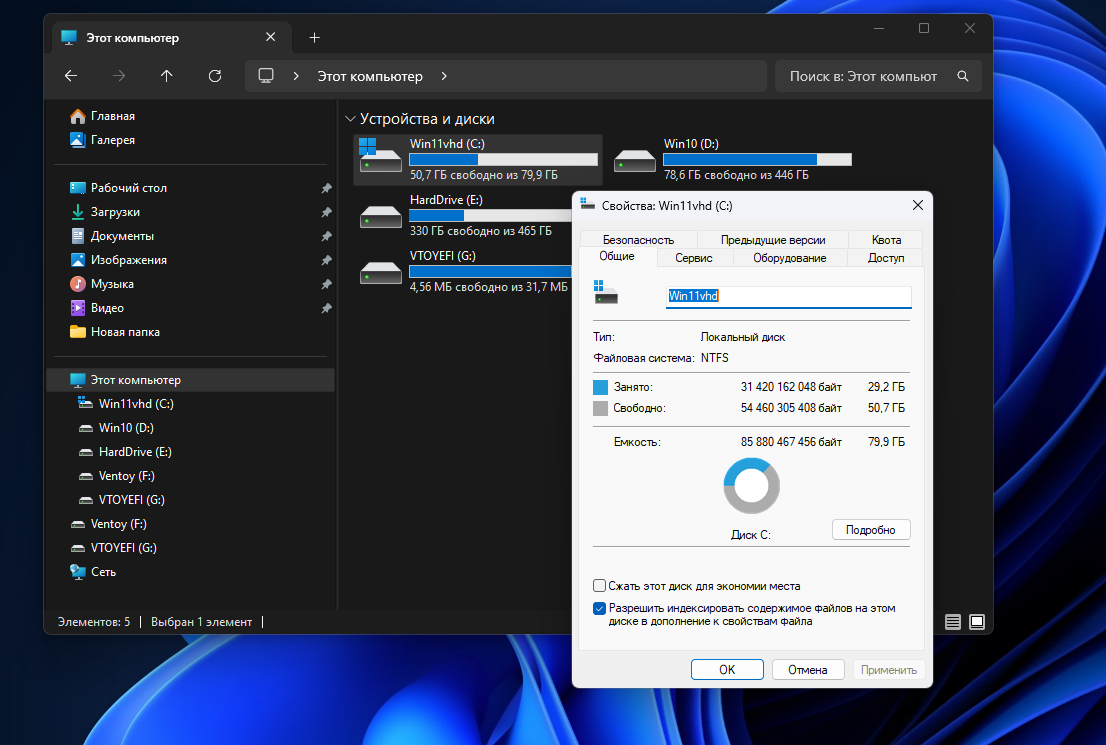Open the Сервис tab

694,258
